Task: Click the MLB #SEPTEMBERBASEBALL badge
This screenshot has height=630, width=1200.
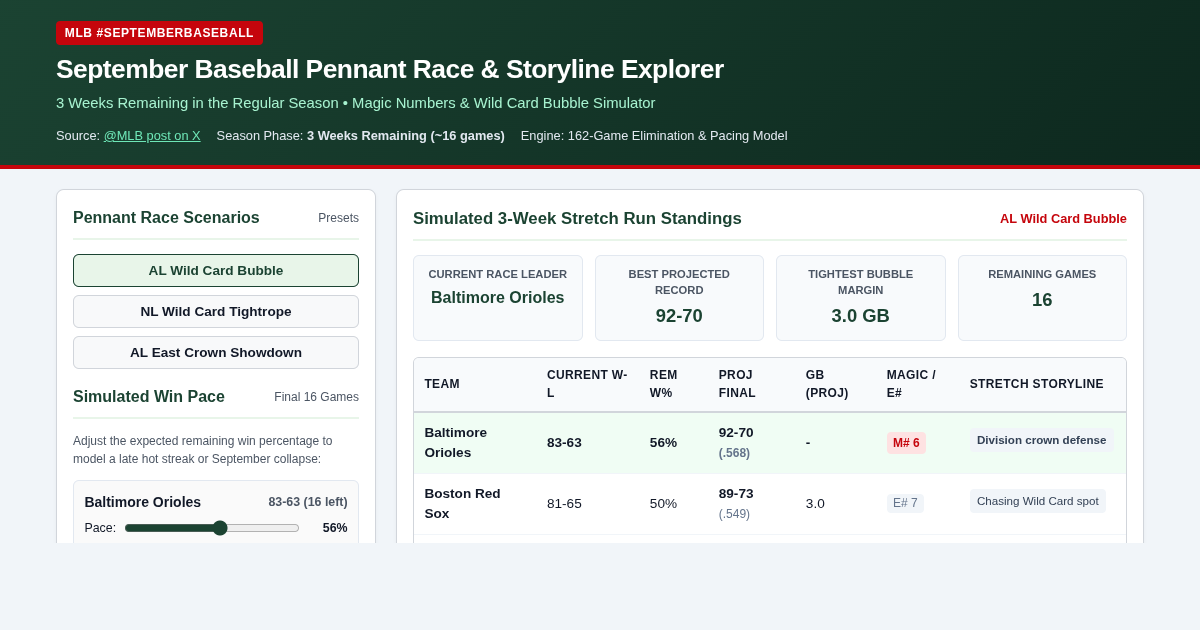Action: [x=159, y=33]
